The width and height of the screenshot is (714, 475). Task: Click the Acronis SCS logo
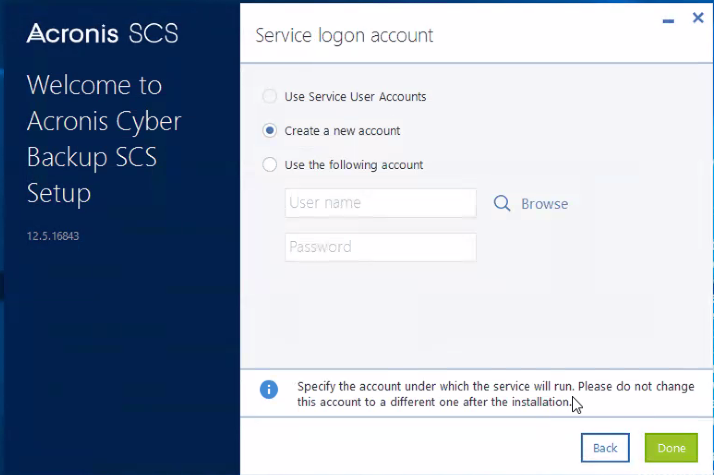pos(102,34)
